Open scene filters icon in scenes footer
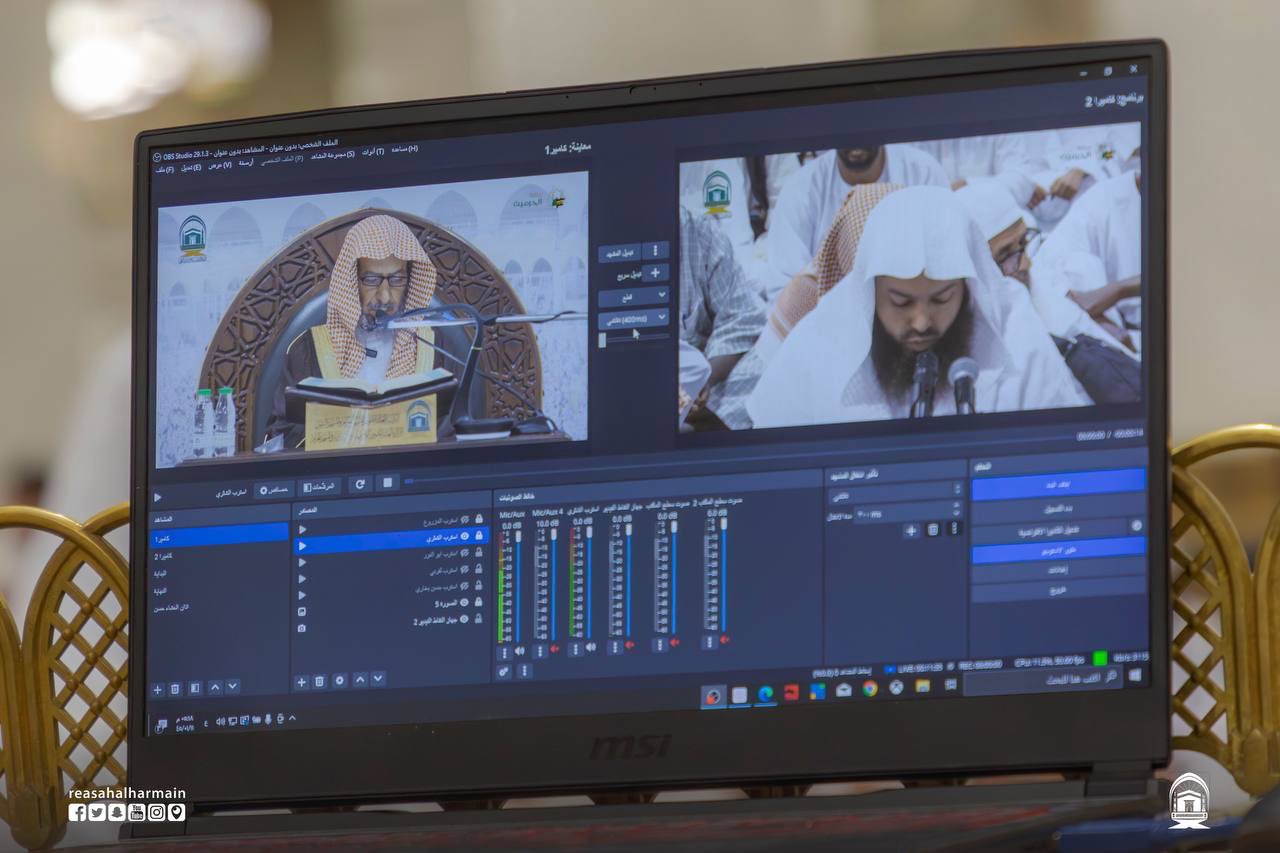 [x=195, y=687]
